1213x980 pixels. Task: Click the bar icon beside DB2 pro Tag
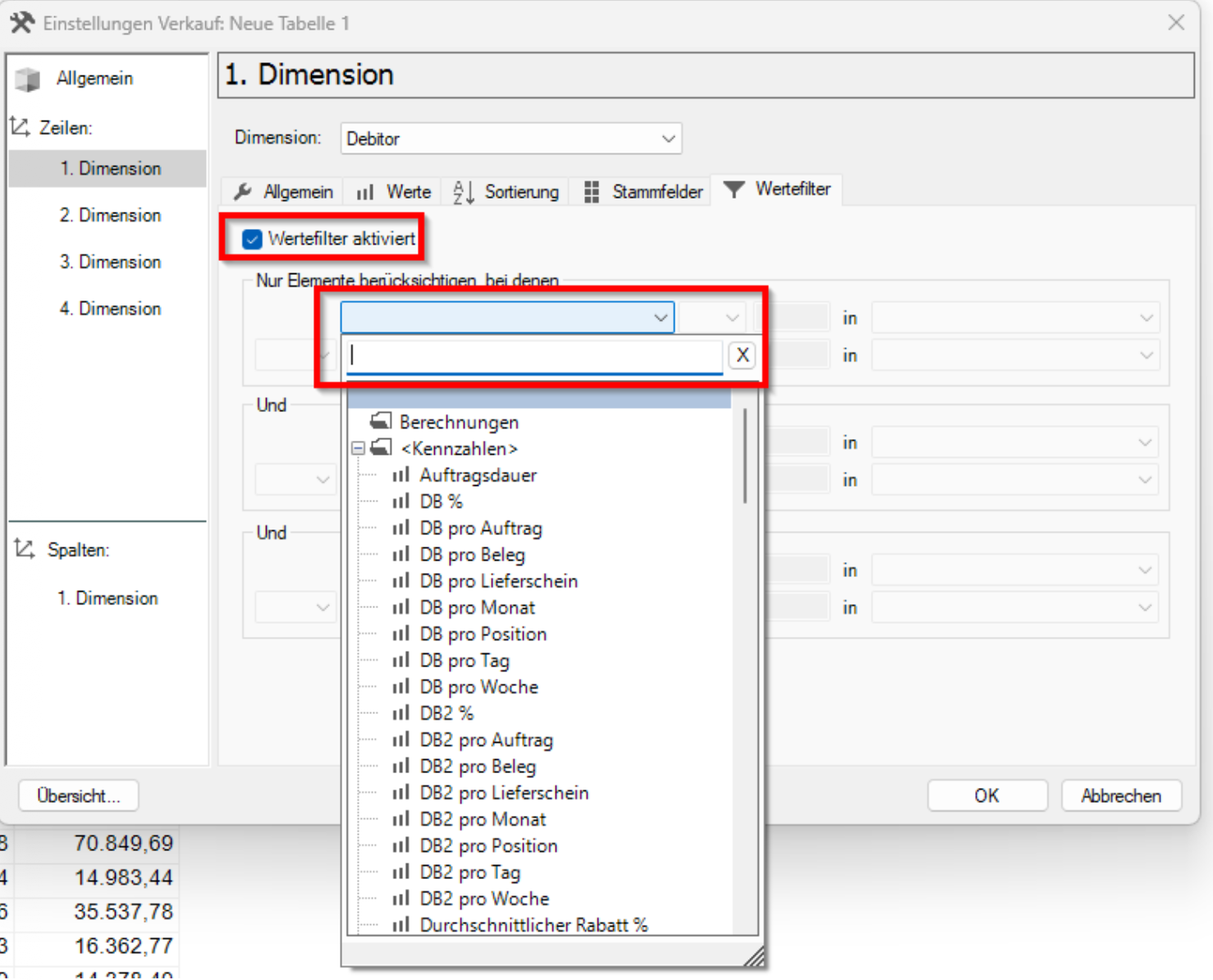tap(401, 872)
